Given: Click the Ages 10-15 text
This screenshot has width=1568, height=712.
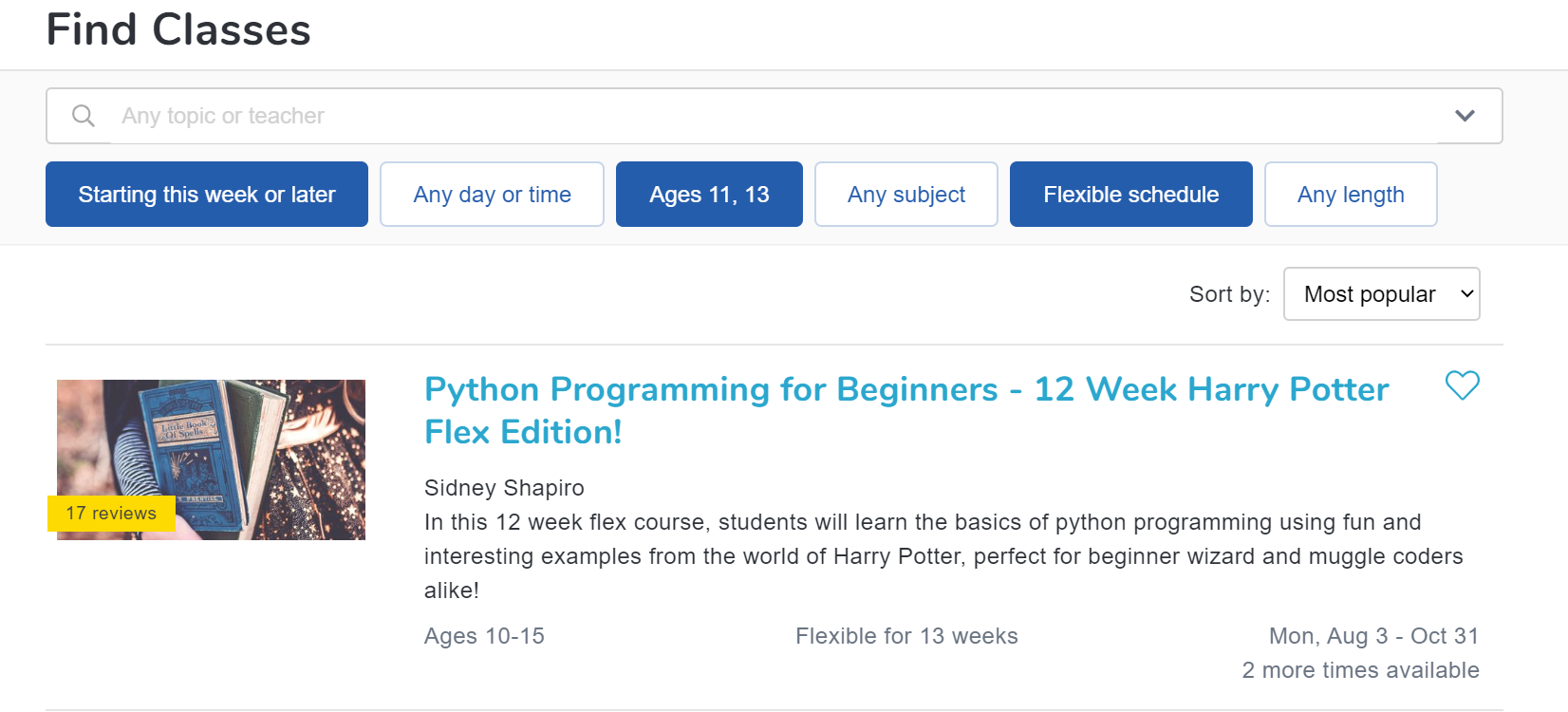Looking at the screenshot, I should coord(484,636).
